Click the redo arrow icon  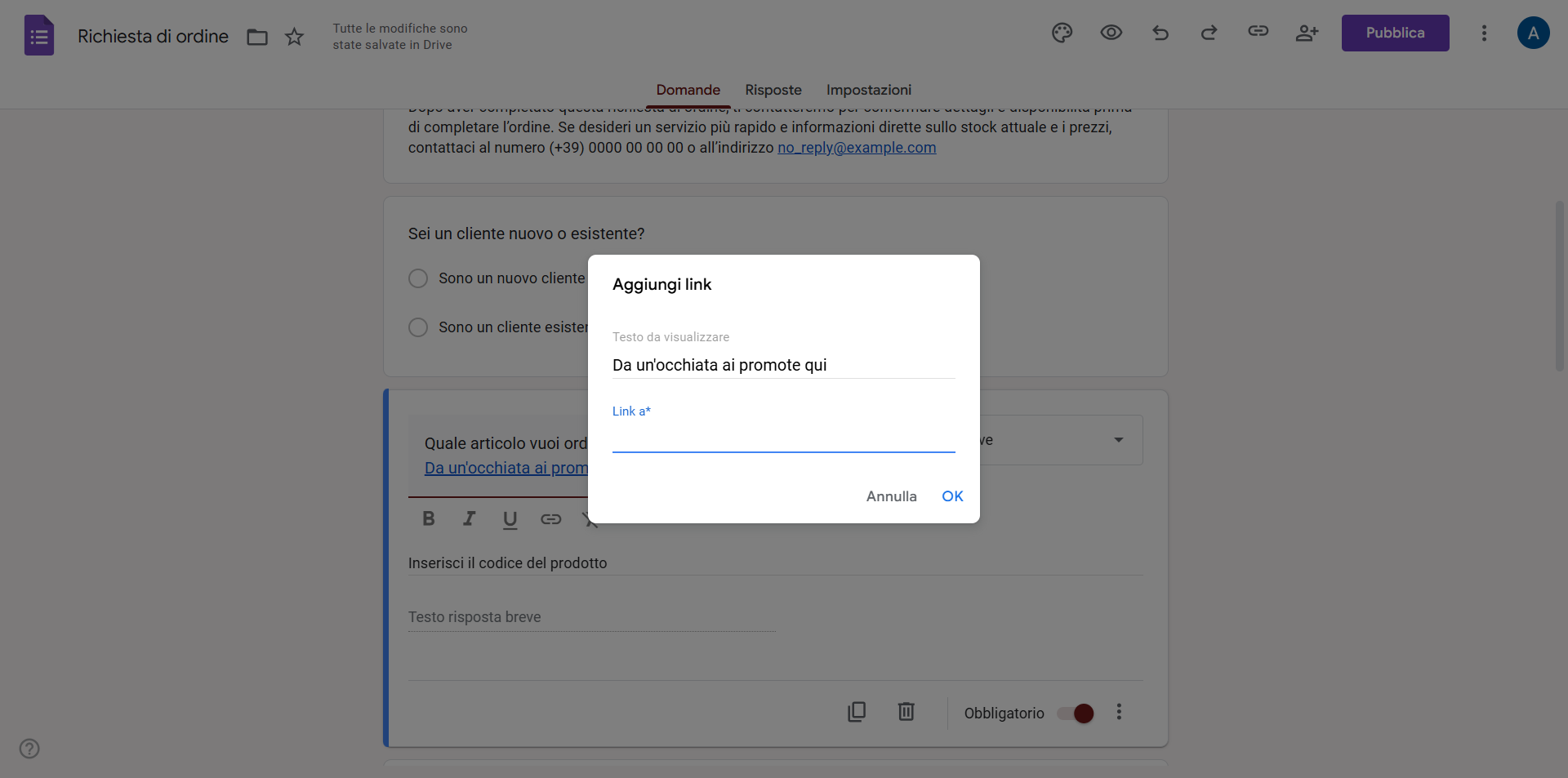tap(1209, 33)
